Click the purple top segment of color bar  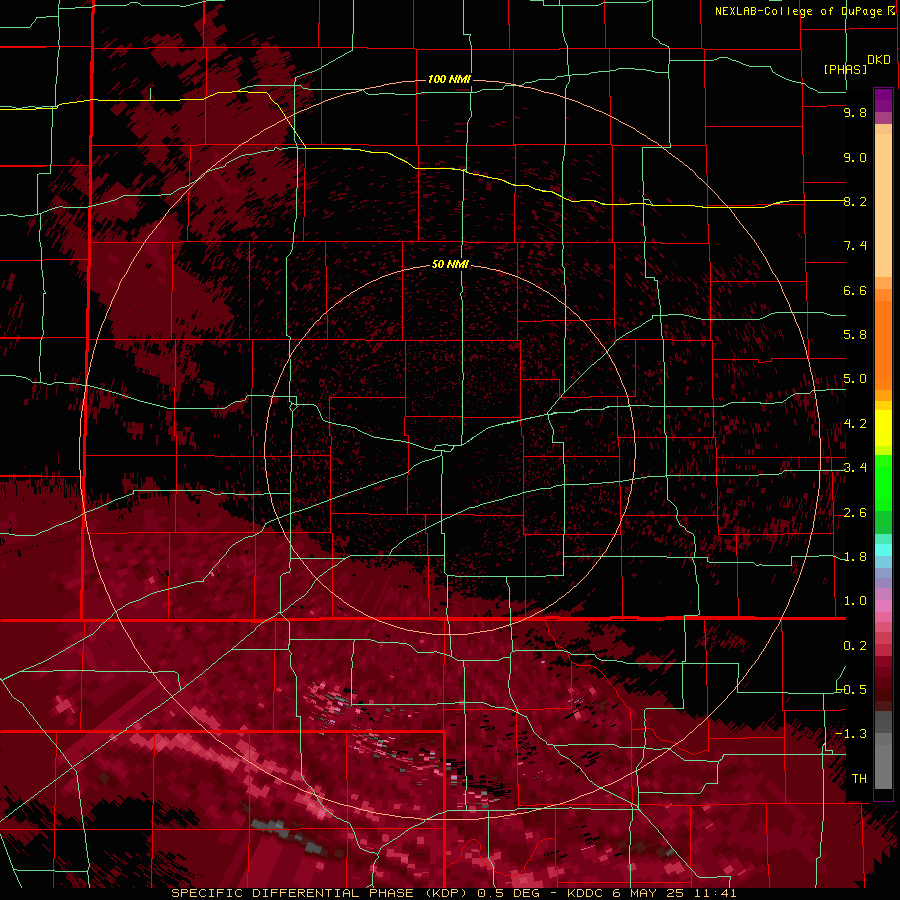click(x=883, y=100)
